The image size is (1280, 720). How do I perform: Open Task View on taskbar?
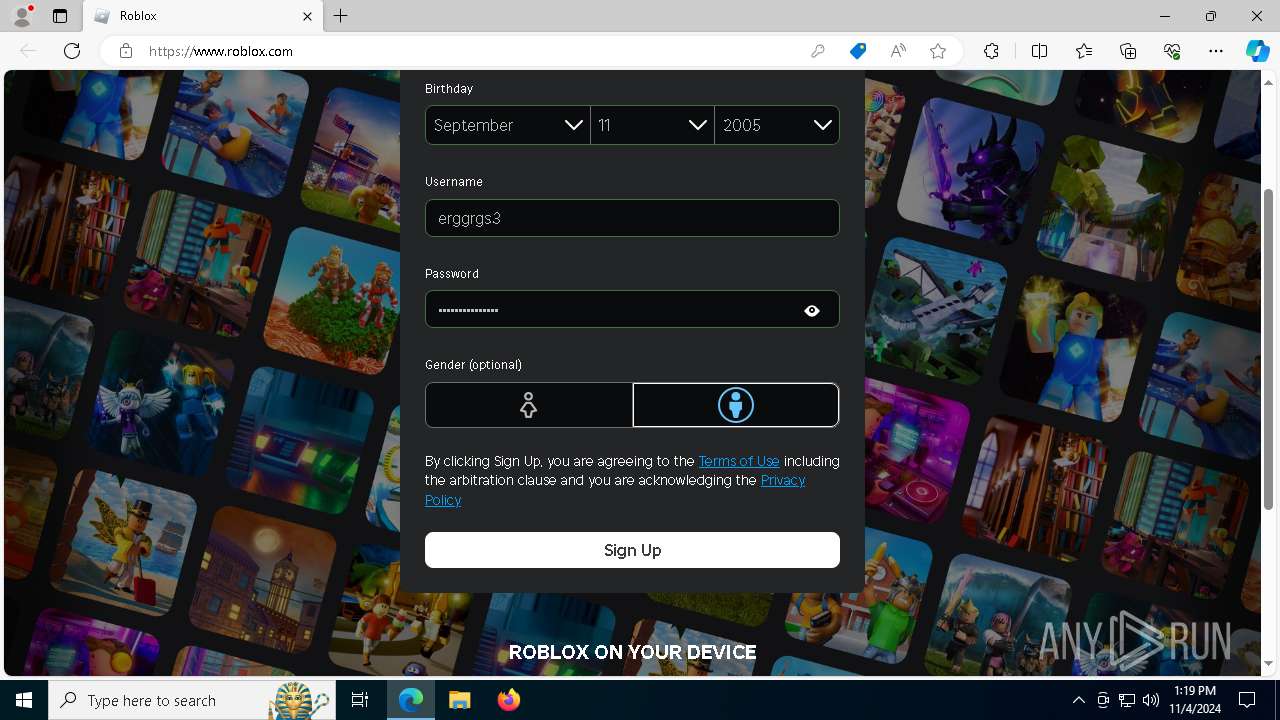(x=360, y=700)
